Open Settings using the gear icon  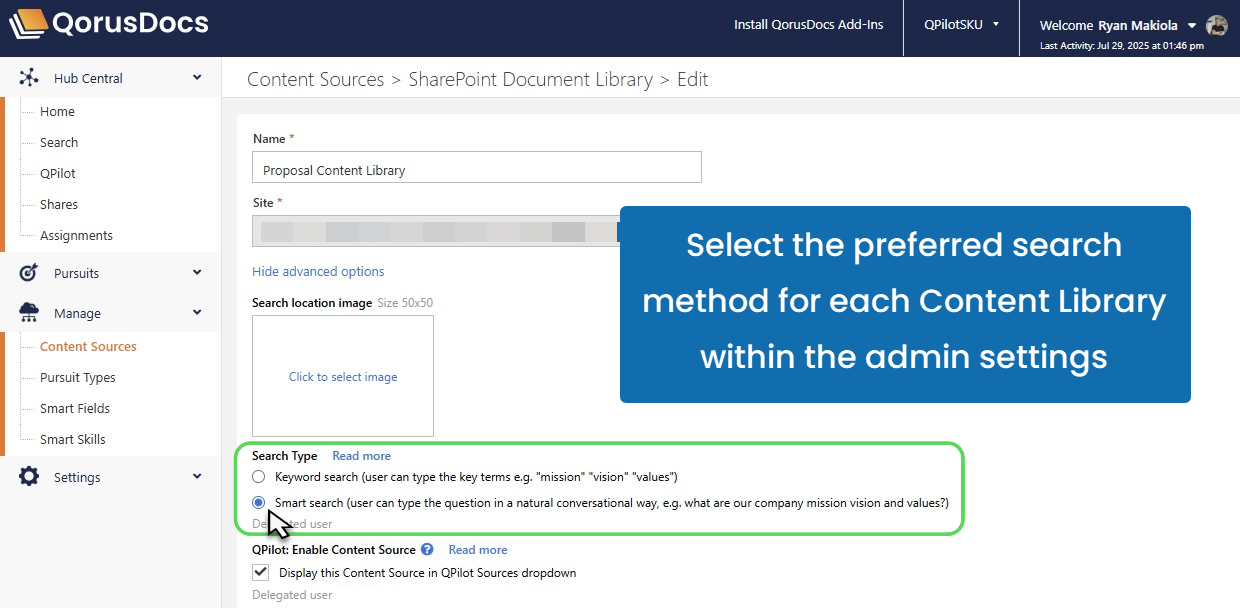coord(30,477)
